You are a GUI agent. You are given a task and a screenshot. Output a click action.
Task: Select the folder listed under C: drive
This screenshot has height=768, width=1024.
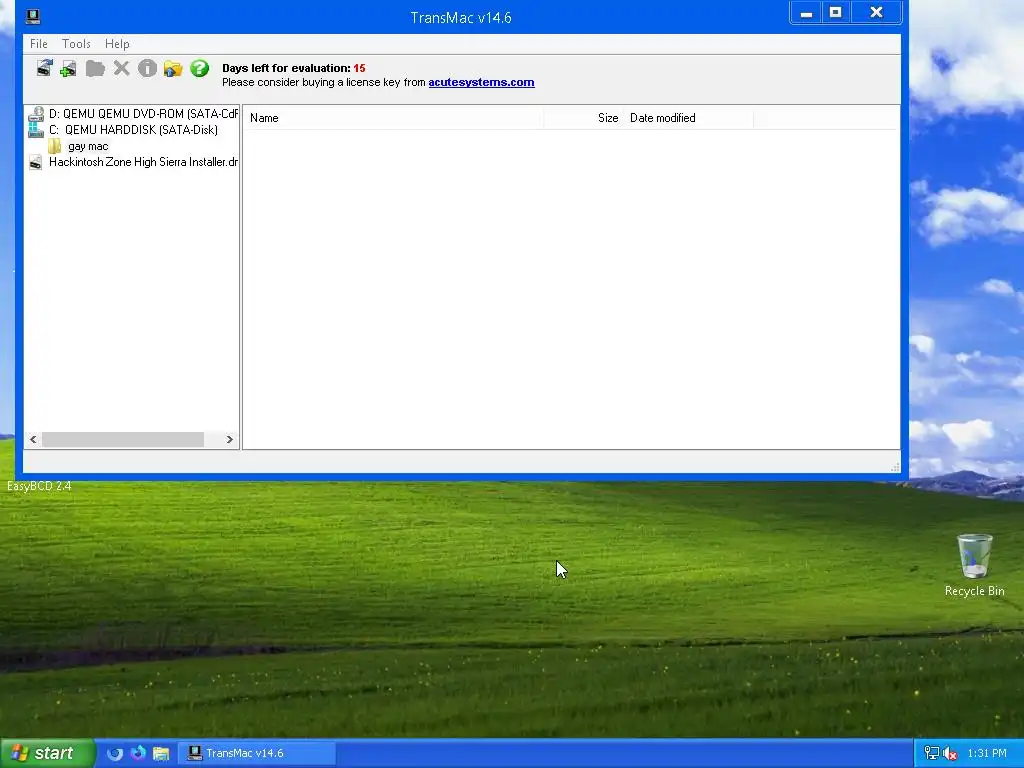78,146
